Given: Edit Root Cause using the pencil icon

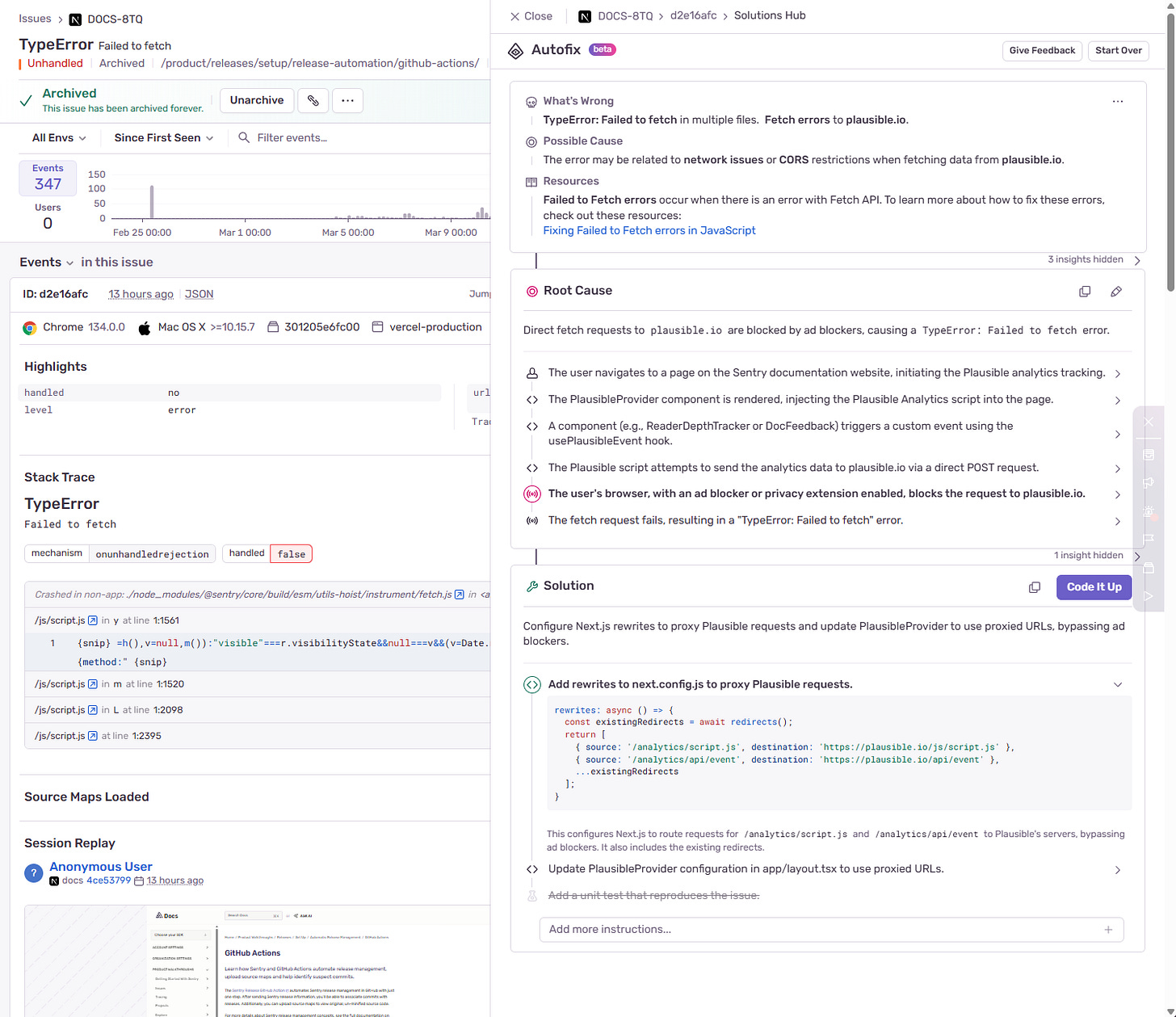Looking at the screenshot, I should [1116, 291].
